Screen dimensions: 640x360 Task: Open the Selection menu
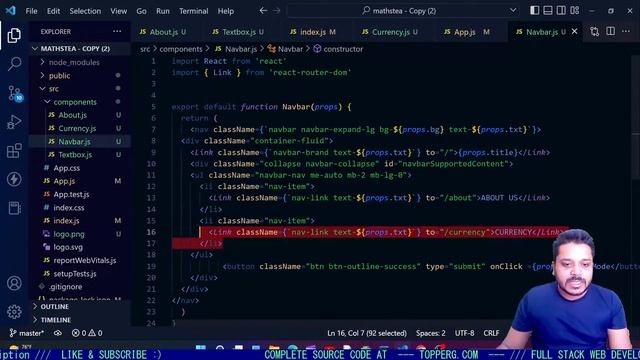pos(85,11)
